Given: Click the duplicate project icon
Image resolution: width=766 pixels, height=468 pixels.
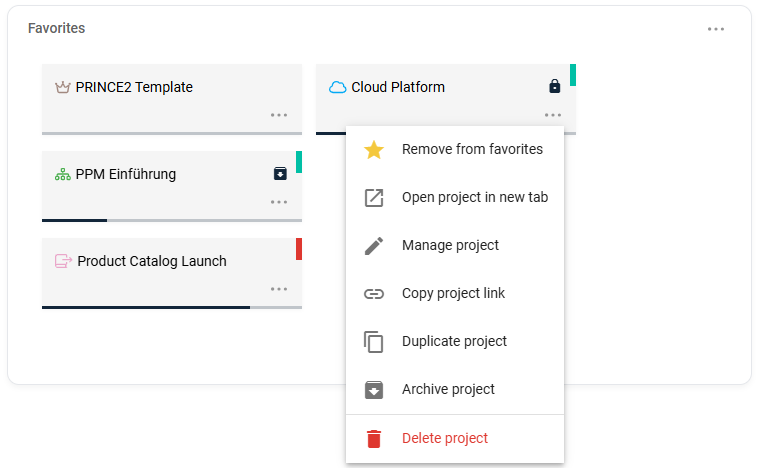Looking at the screenshot, I should tap(374, 342).
